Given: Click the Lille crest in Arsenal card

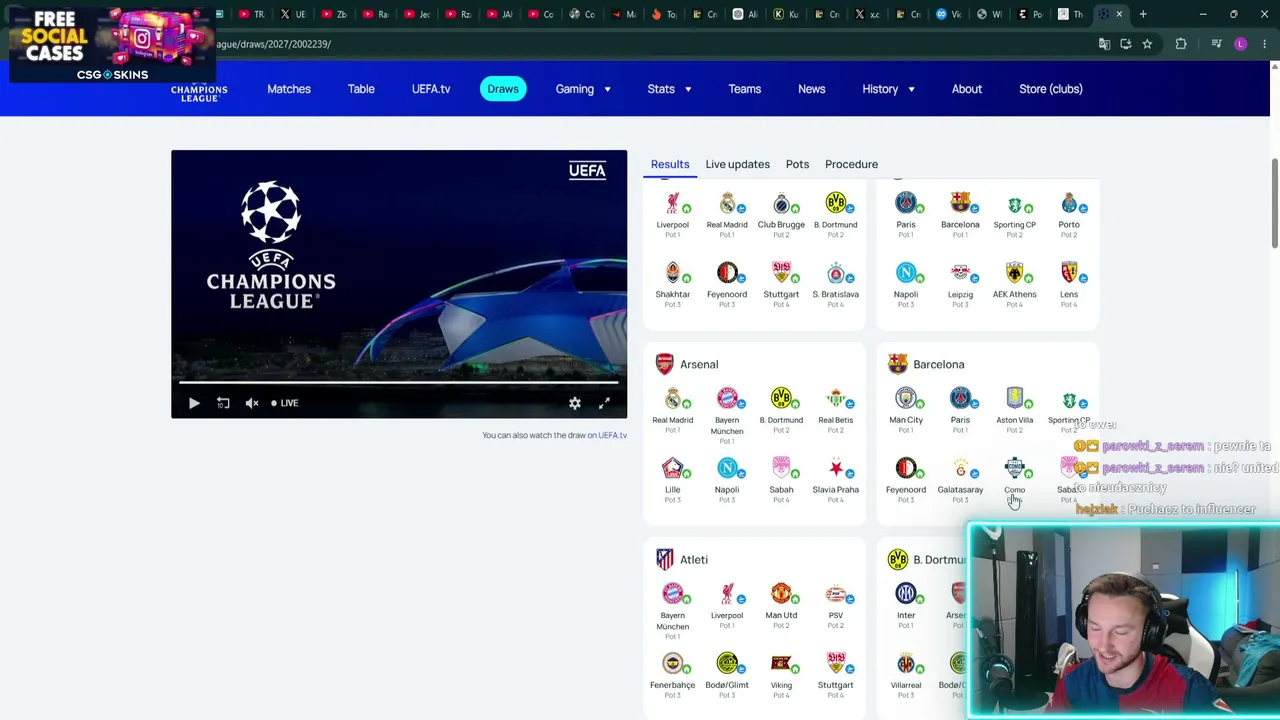Looking at the screenshot, I should pyautogui.click(x=673, y=468).
